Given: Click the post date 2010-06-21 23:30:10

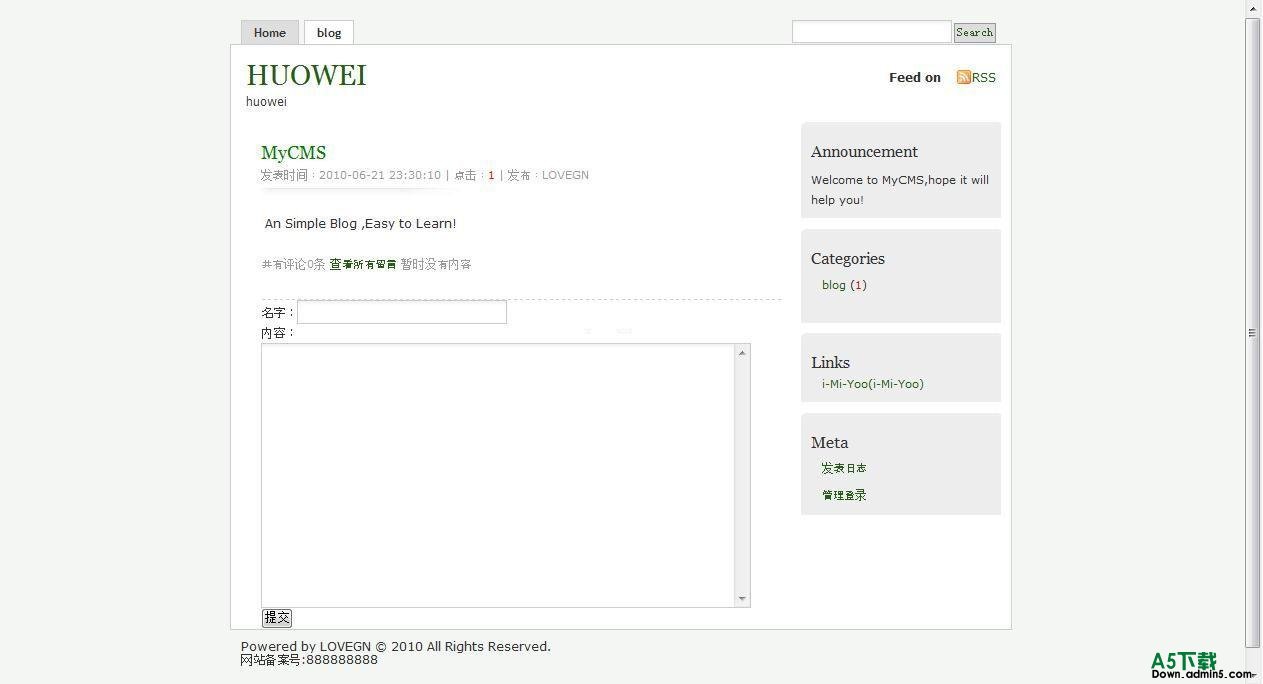Looking at the screenshot, I should point(380,175).
